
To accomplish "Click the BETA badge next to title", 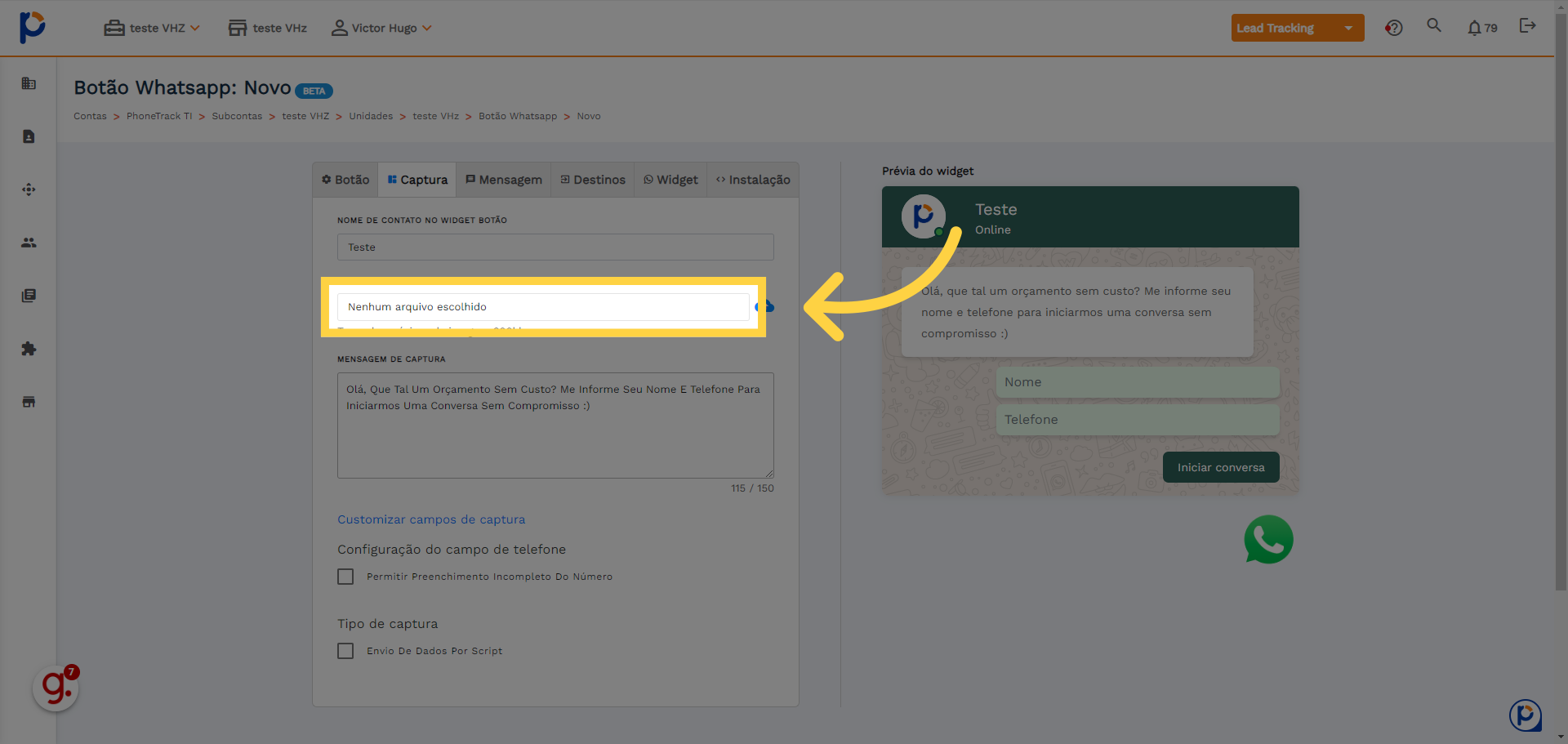I will pos(314,91).
